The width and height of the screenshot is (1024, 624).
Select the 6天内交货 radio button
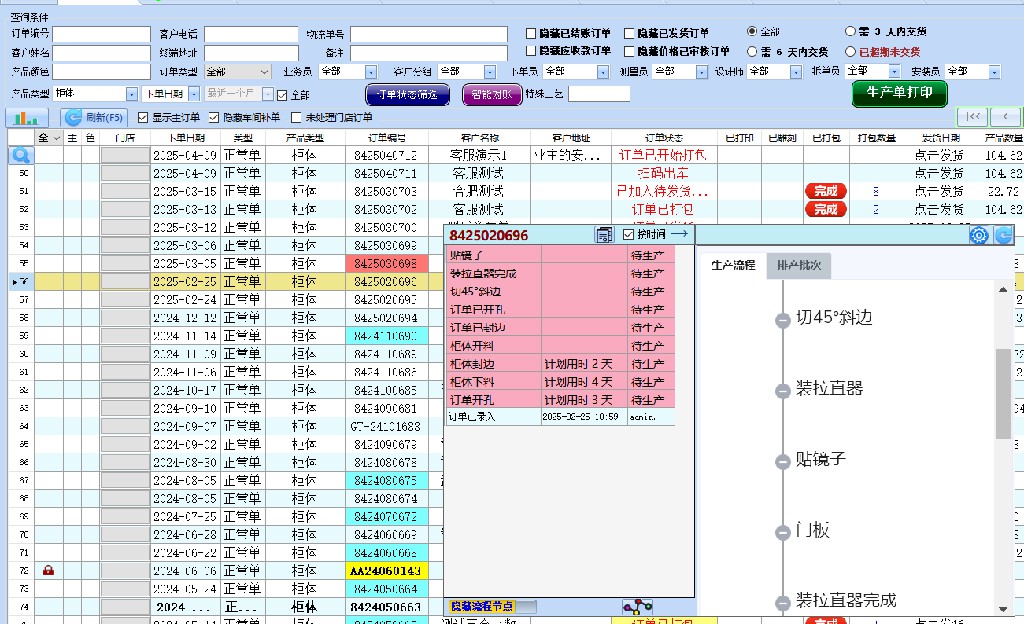click(752, 51)
